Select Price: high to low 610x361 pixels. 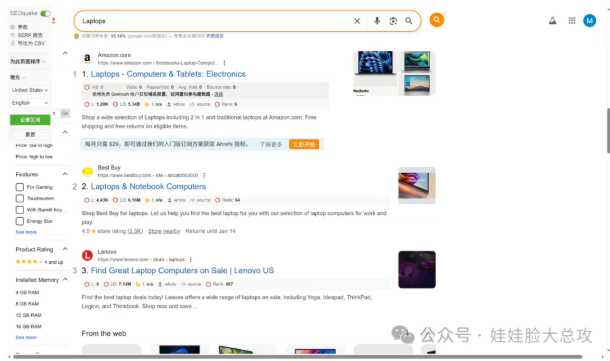coord(34,157)
